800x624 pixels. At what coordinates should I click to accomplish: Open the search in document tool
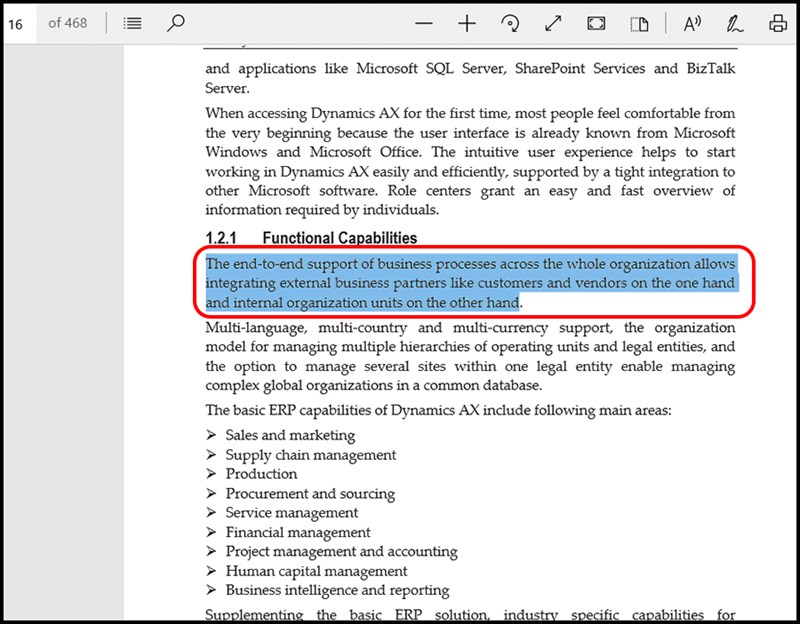pyautogui.click(x=176, y=23)
